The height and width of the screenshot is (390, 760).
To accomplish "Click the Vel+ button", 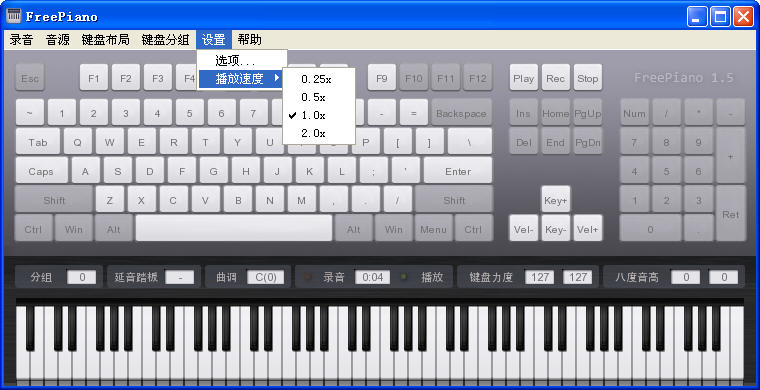I will click(587, 228).
